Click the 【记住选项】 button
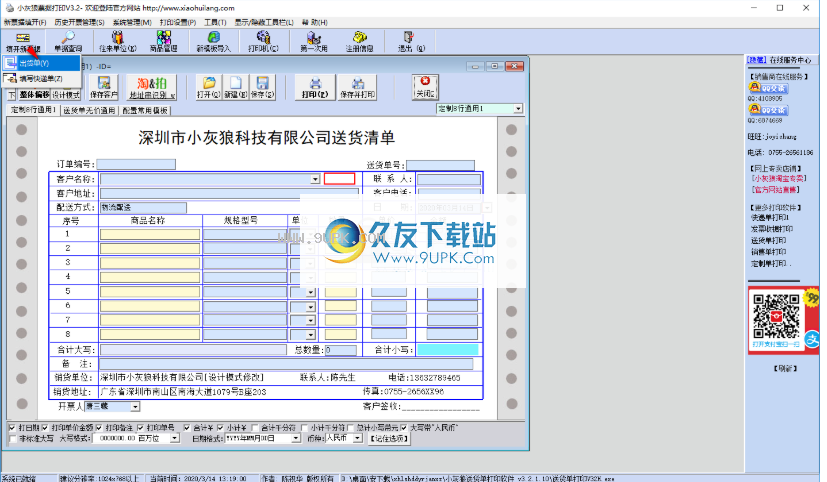This screenshot has width=827, height=482. 389,438
